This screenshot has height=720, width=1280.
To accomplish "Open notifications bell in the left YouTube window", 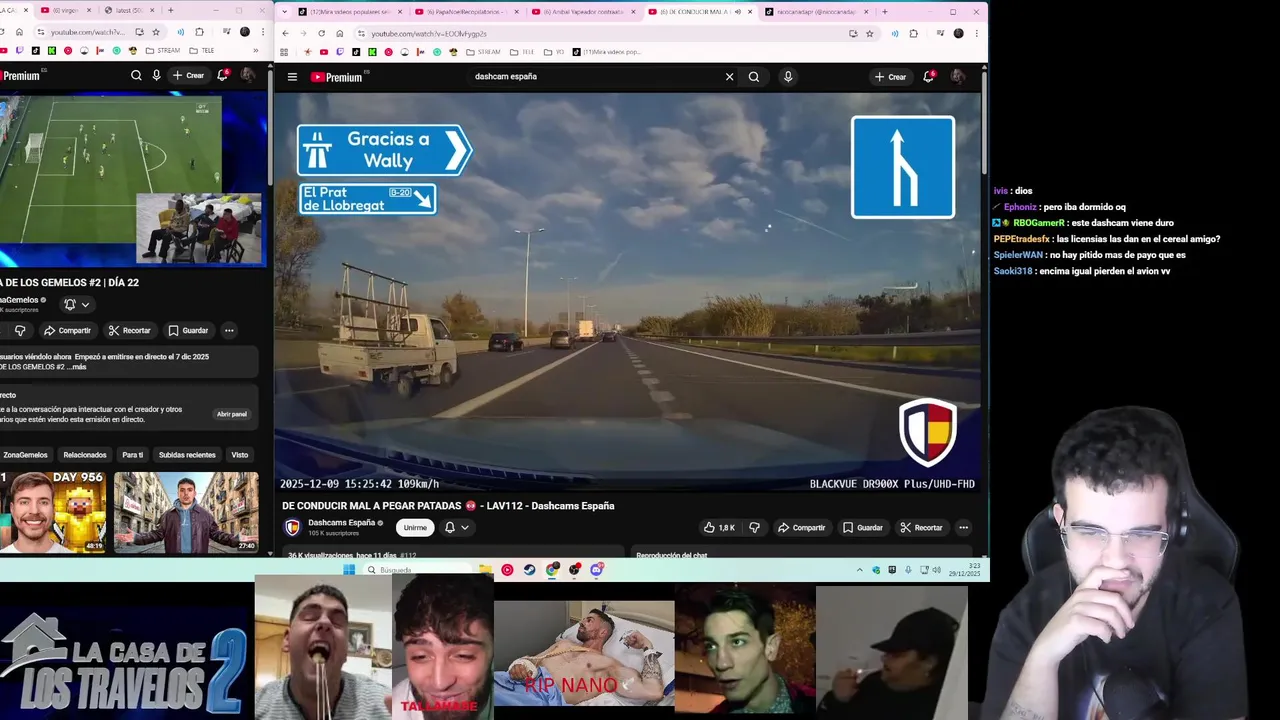I will coord(224,75).
